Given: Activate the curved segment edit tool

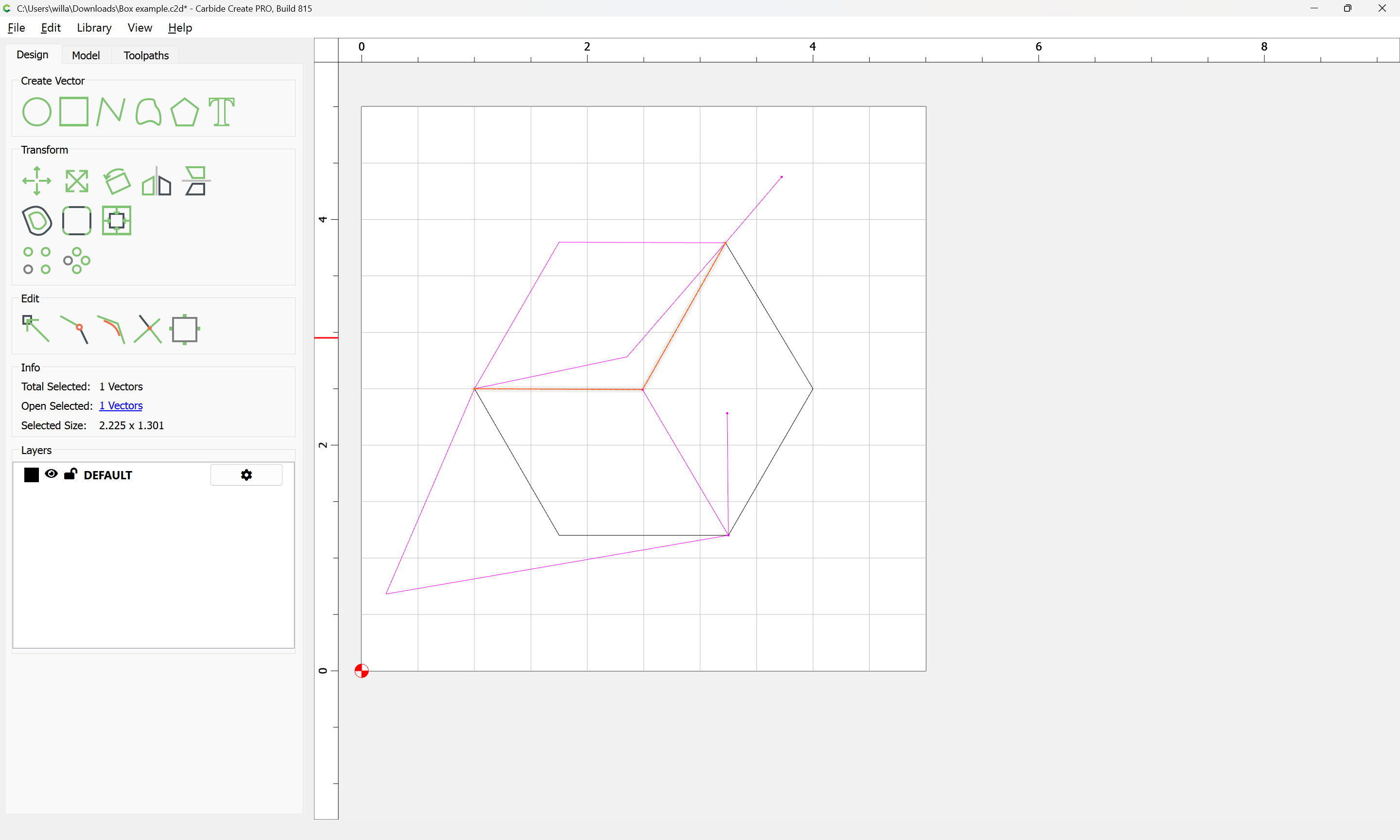Looking at the screenshot, I should [x=111, y=330].
